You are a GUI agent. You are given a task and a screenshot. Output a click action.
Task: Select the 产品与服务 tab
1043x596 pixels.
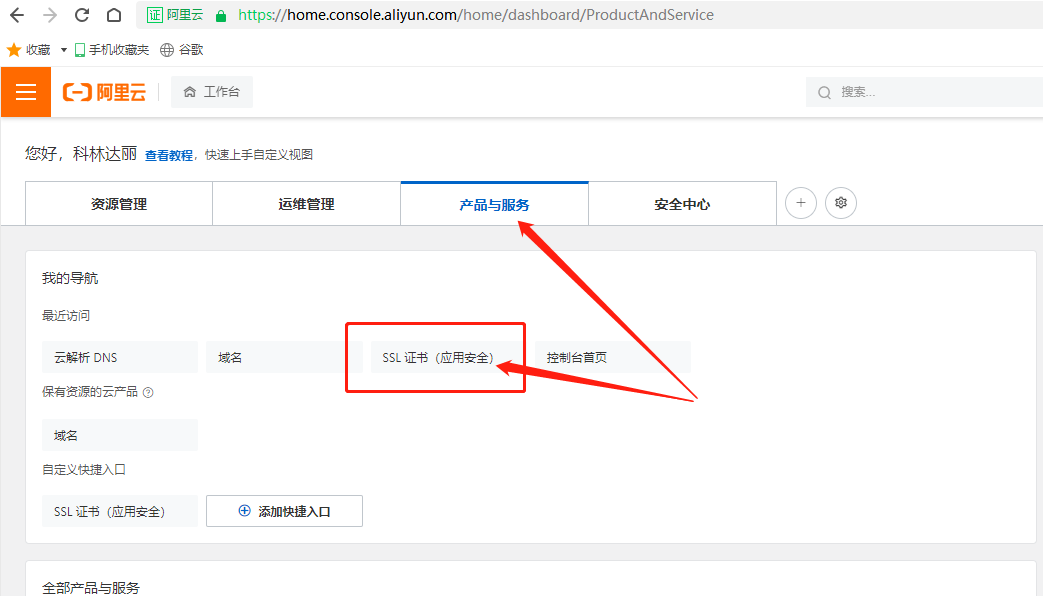[x=494, y=204]
